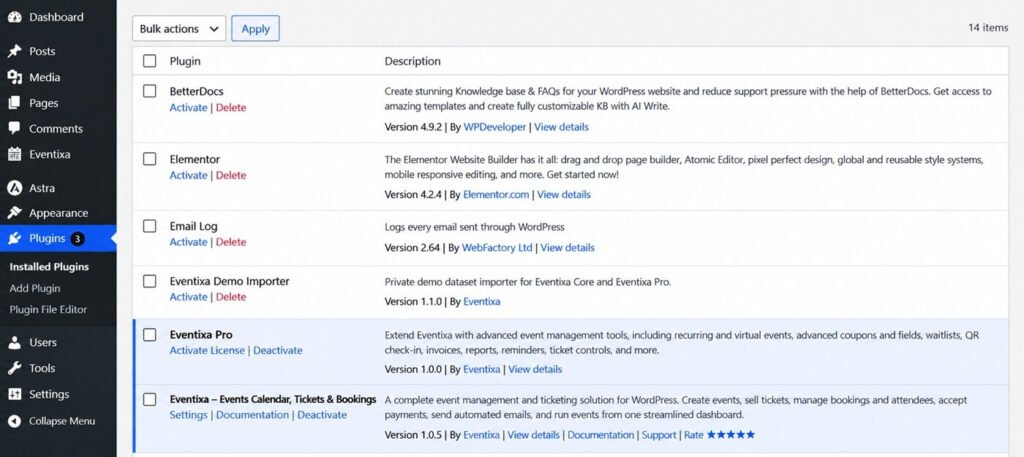
Task: Check the Eventixa Pro checkbox
Action: 150,334
